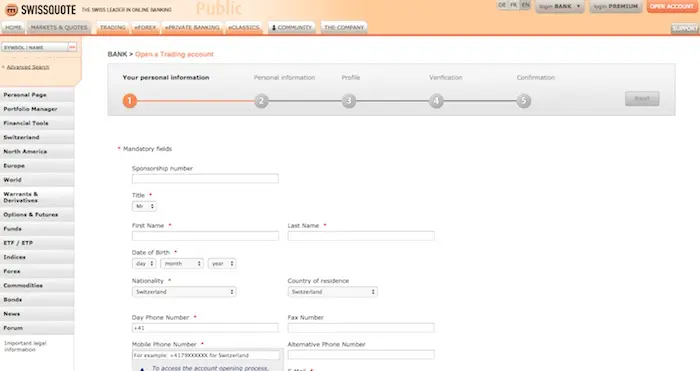700x371 pixels.
Task: Click the Mobile Phone Number field
Action: [x=206, y=355]
